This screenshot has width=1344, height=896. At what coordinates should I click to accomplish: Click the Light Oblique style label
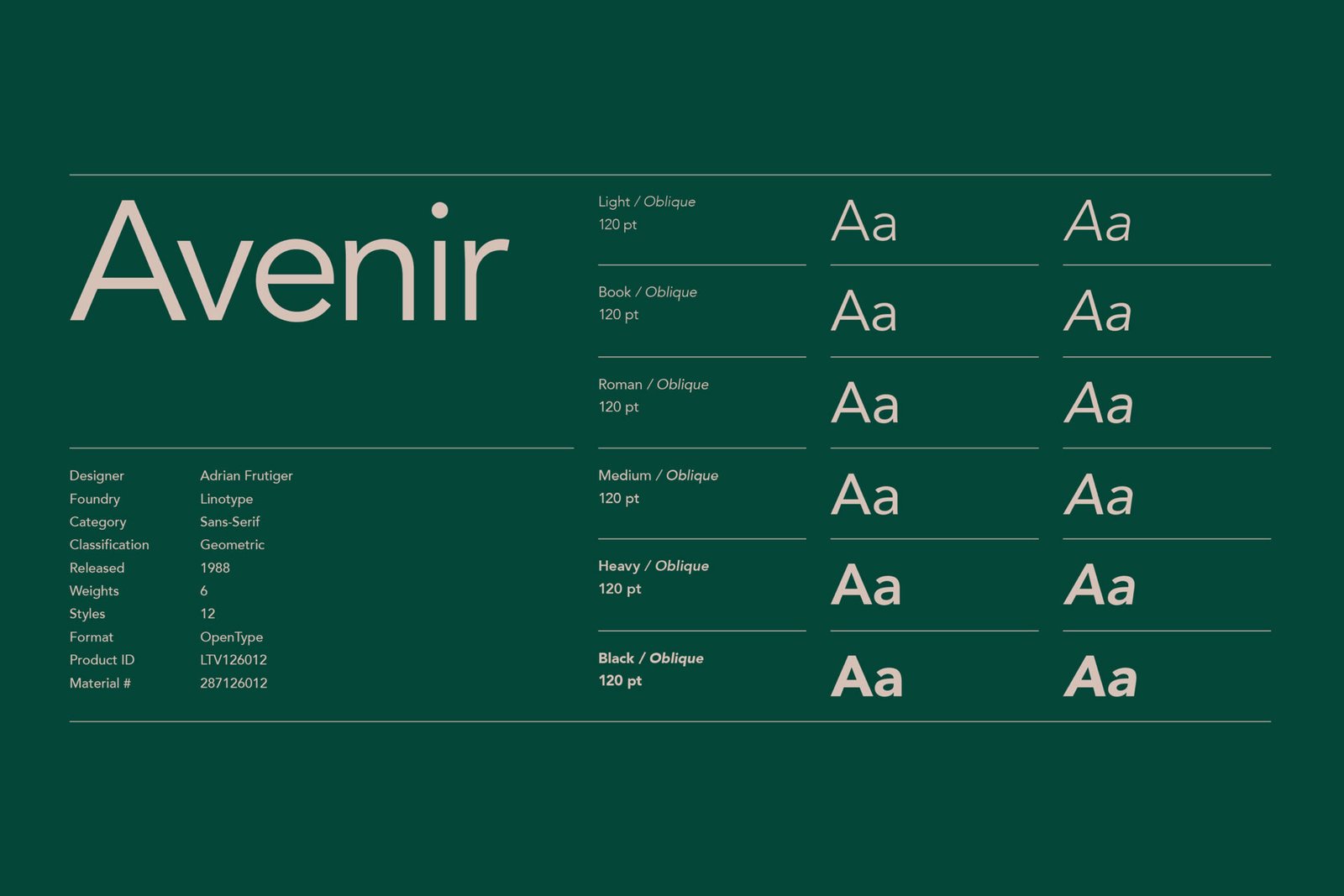click(x=669, y=202)
